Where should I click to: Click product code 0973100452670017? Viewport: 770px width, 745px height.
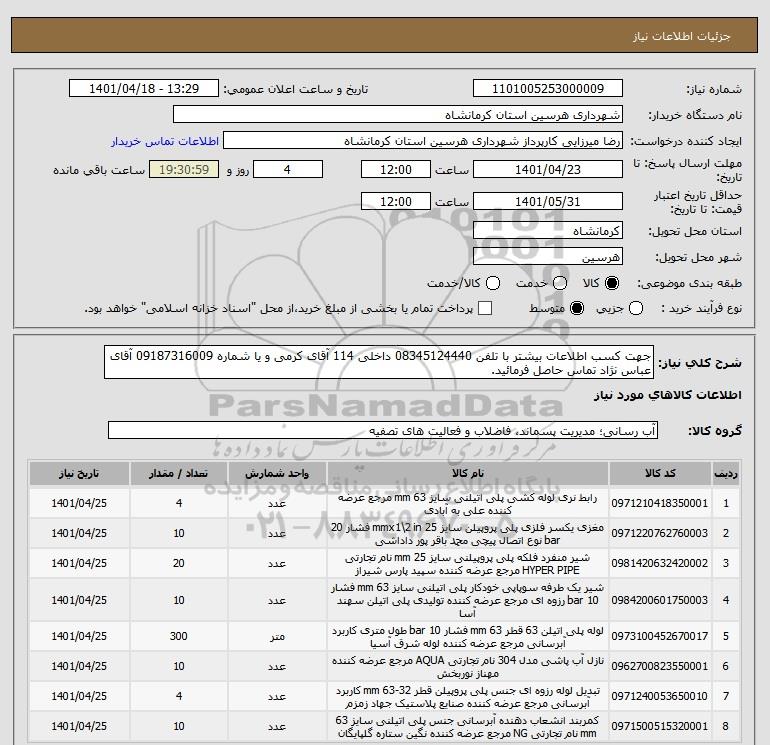coord(660,636)
